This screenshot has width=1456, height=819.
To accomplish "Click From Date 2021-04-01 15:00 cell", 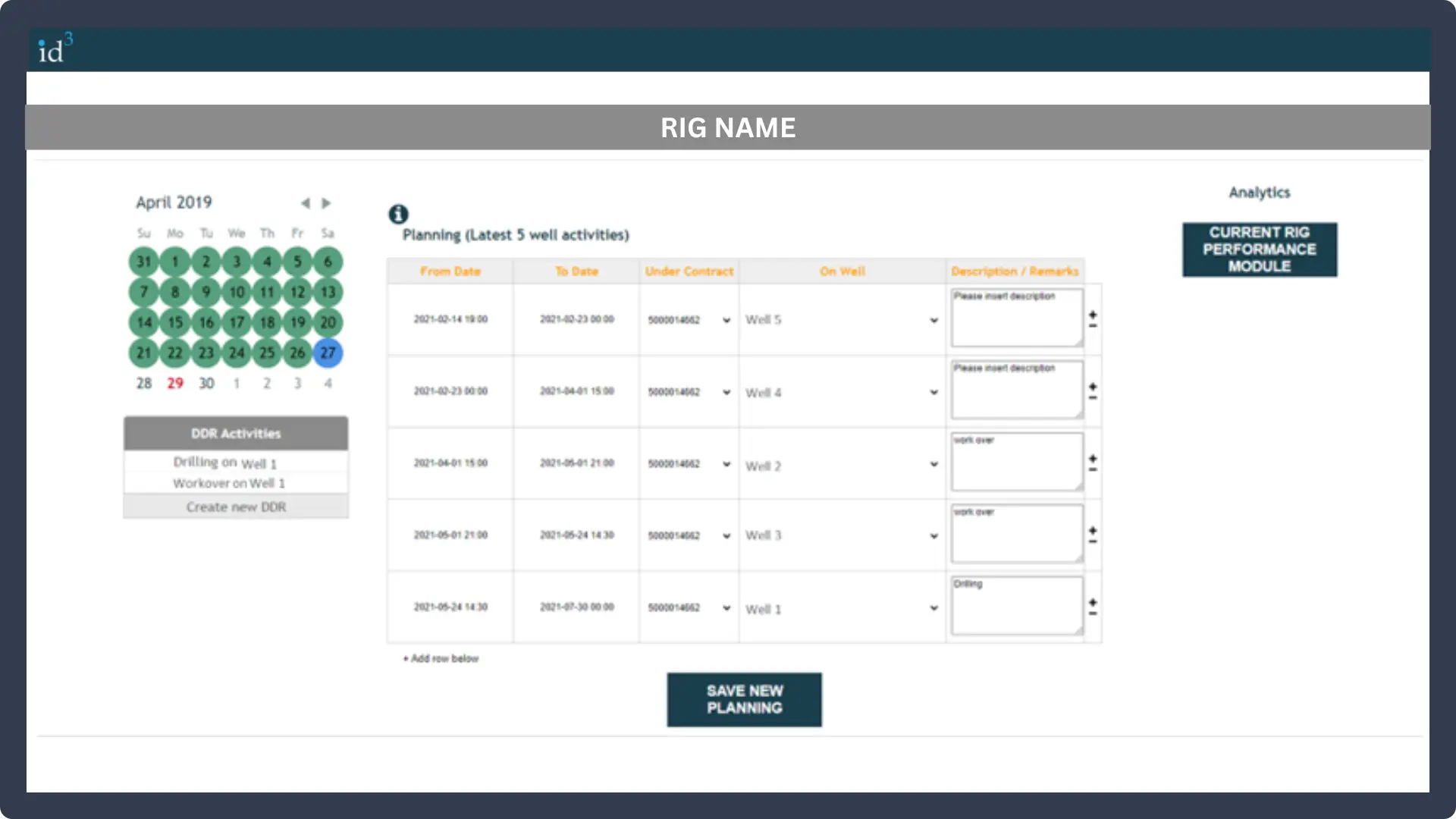I will pos(450,463).
